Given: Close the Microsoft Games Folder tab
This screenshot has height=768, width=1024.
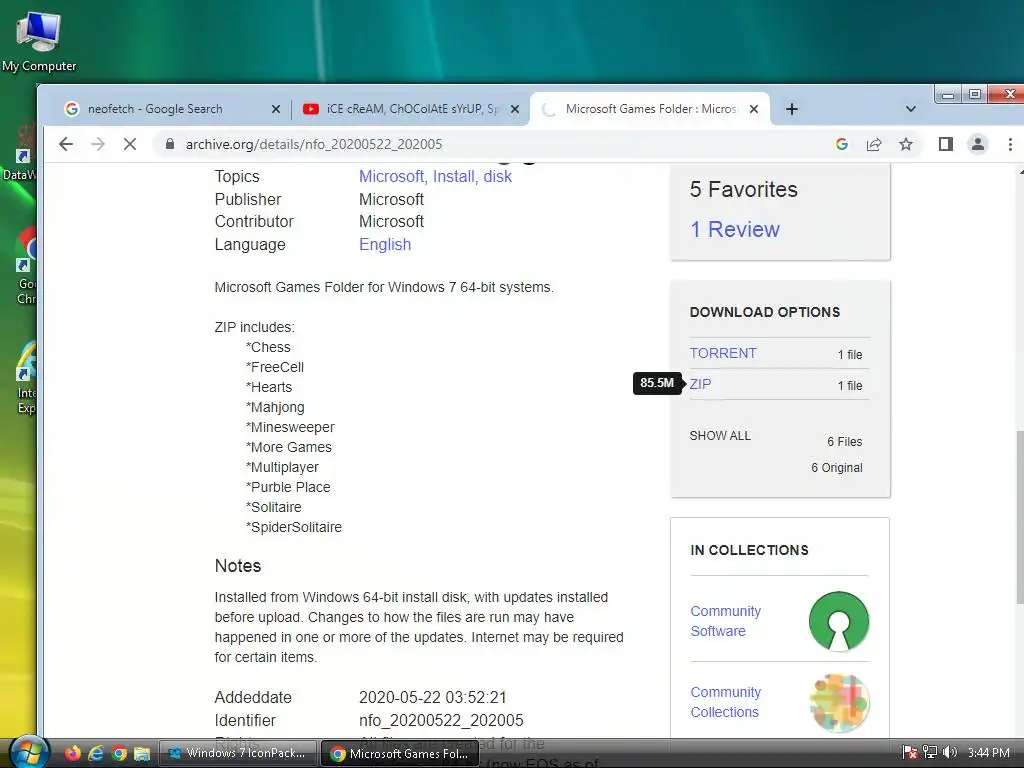Looking at the screenshot, I should (x=754, y=109).
